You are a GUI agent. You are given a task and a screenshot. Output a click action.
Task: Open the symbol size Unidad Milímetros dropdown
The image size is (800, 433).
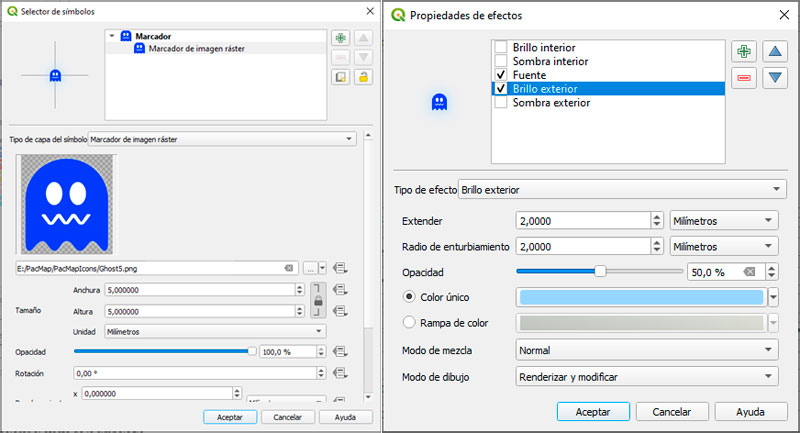215,332
